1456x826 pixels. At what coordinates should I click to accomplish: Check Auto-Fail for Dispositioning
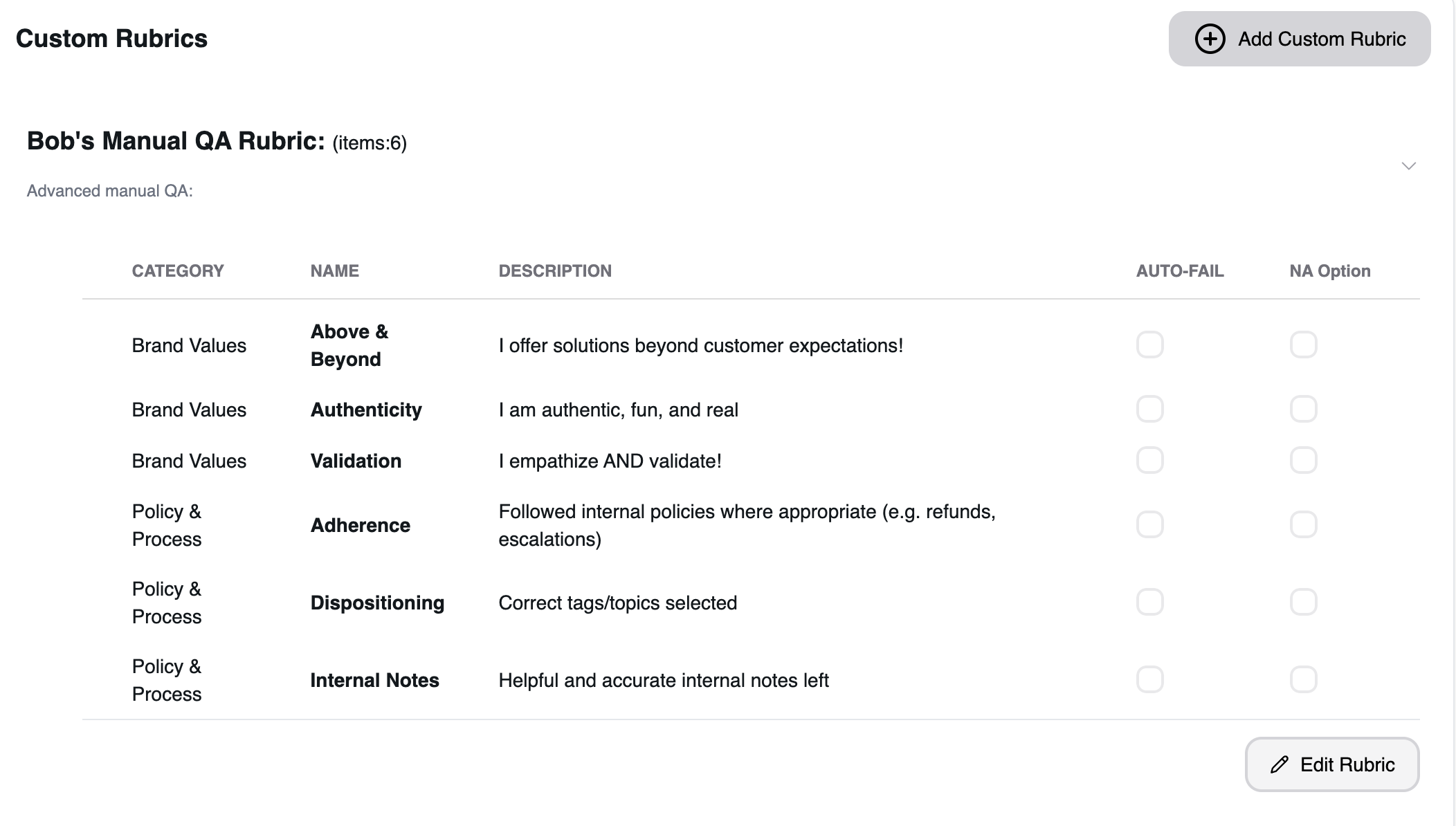click(x=1149, y=602)
